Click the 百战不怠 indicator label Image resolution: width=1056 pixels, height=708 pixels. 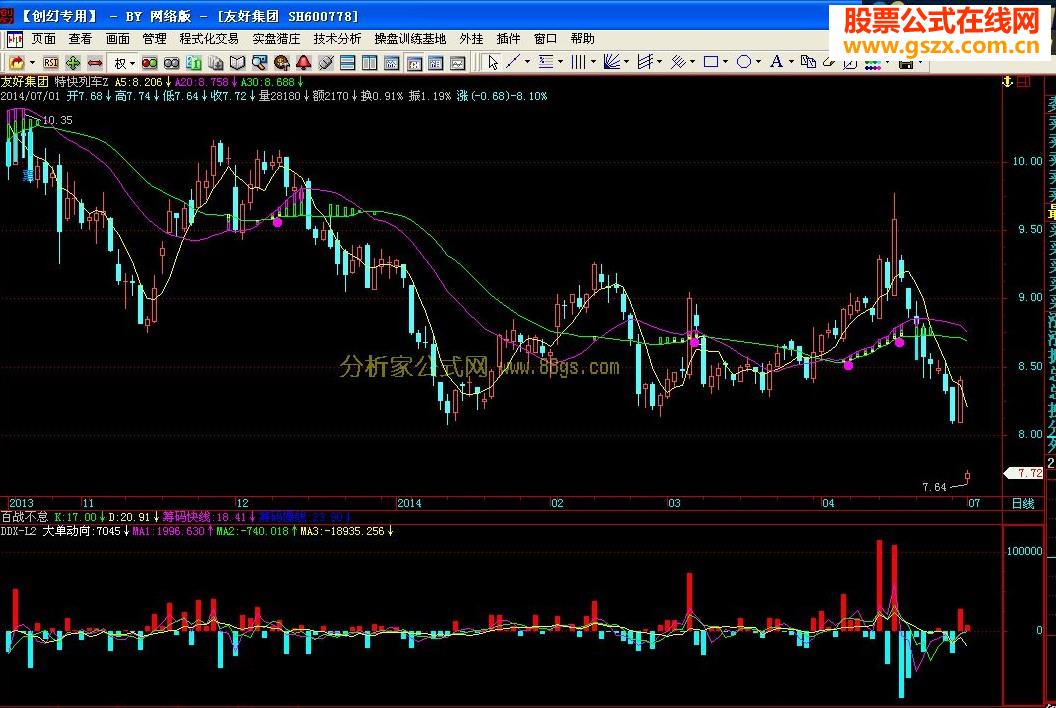tap(24, 517)
